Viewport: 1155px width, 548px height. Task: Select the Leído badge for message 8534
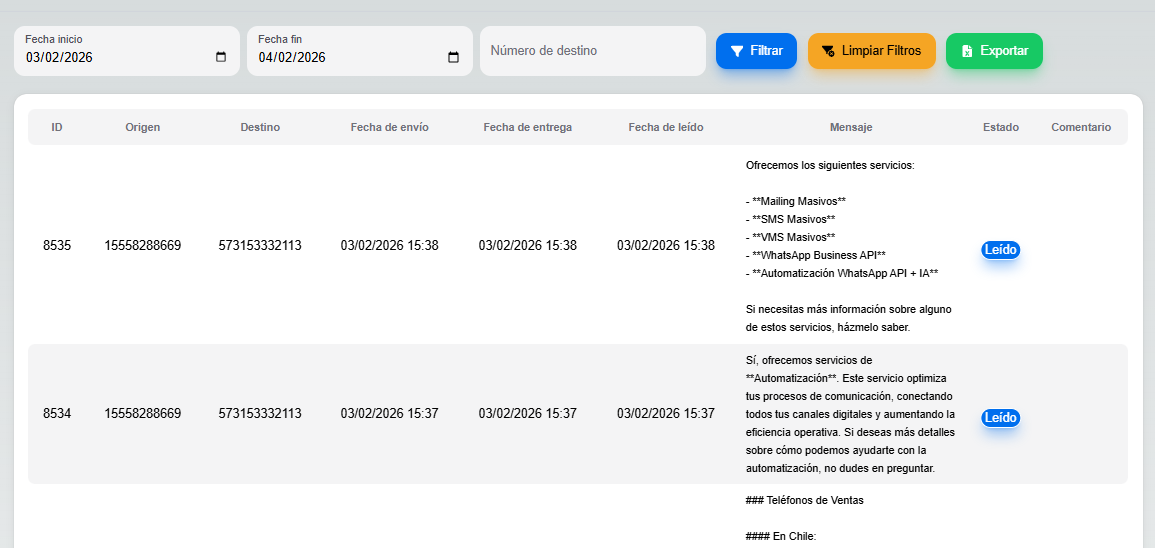click(x=1000, y=418)
